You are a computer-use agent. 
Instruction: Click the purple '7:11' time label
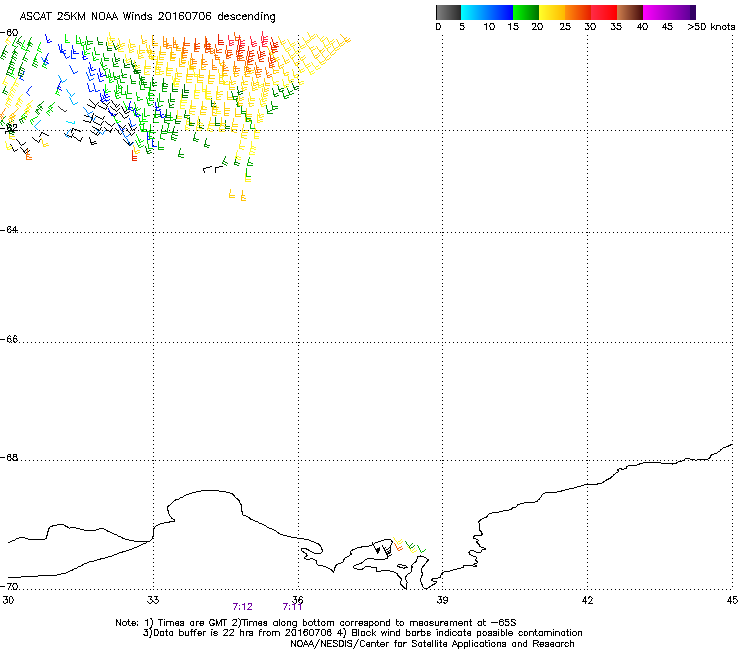[x=292, y=607]
